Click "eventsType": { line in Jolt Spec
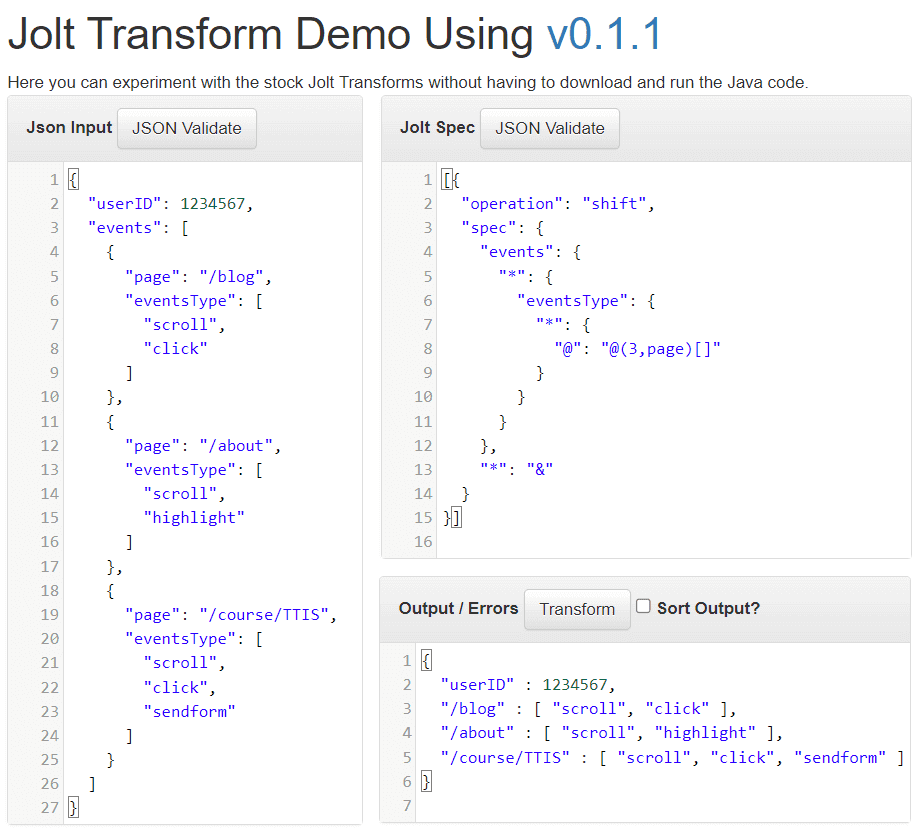This screenshot has height=830, width=920. click(586, 300)
